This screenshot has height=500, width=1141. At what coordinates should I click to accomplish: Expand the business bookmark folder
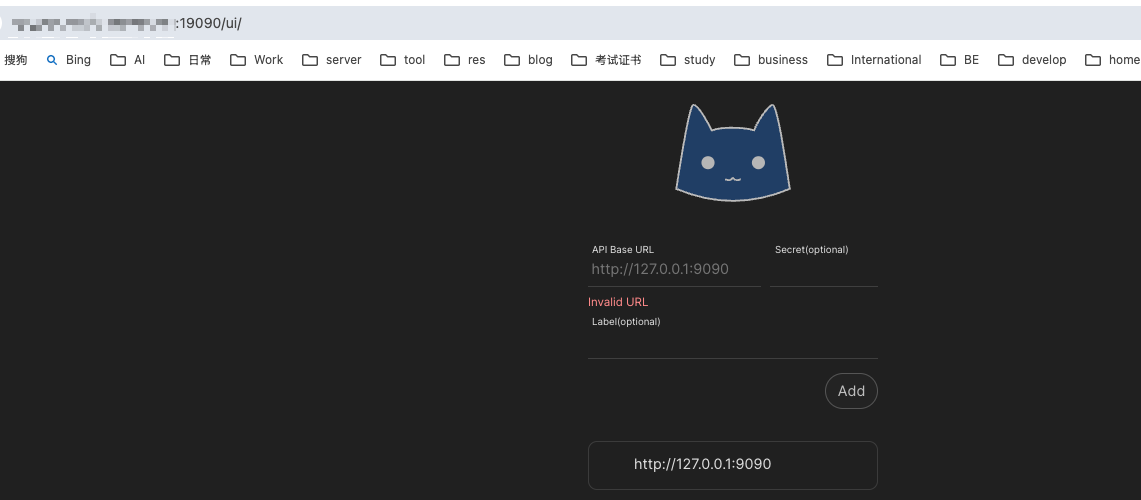[x=770, y=60]
